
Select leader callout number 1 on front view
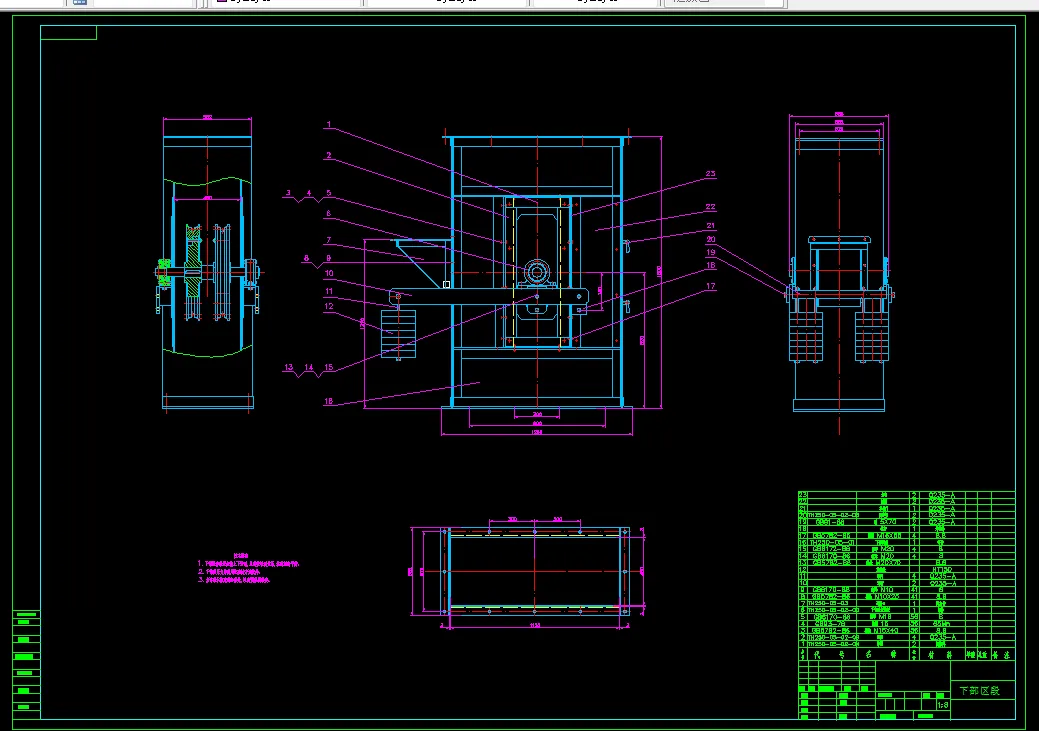(328, 125)
